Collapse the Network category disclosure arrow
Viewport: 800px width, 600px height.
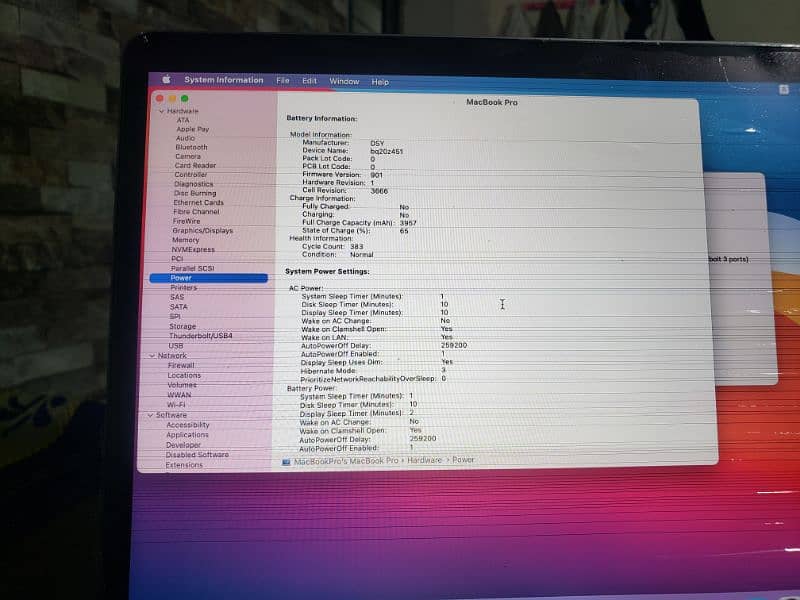(x=151, y=356)
